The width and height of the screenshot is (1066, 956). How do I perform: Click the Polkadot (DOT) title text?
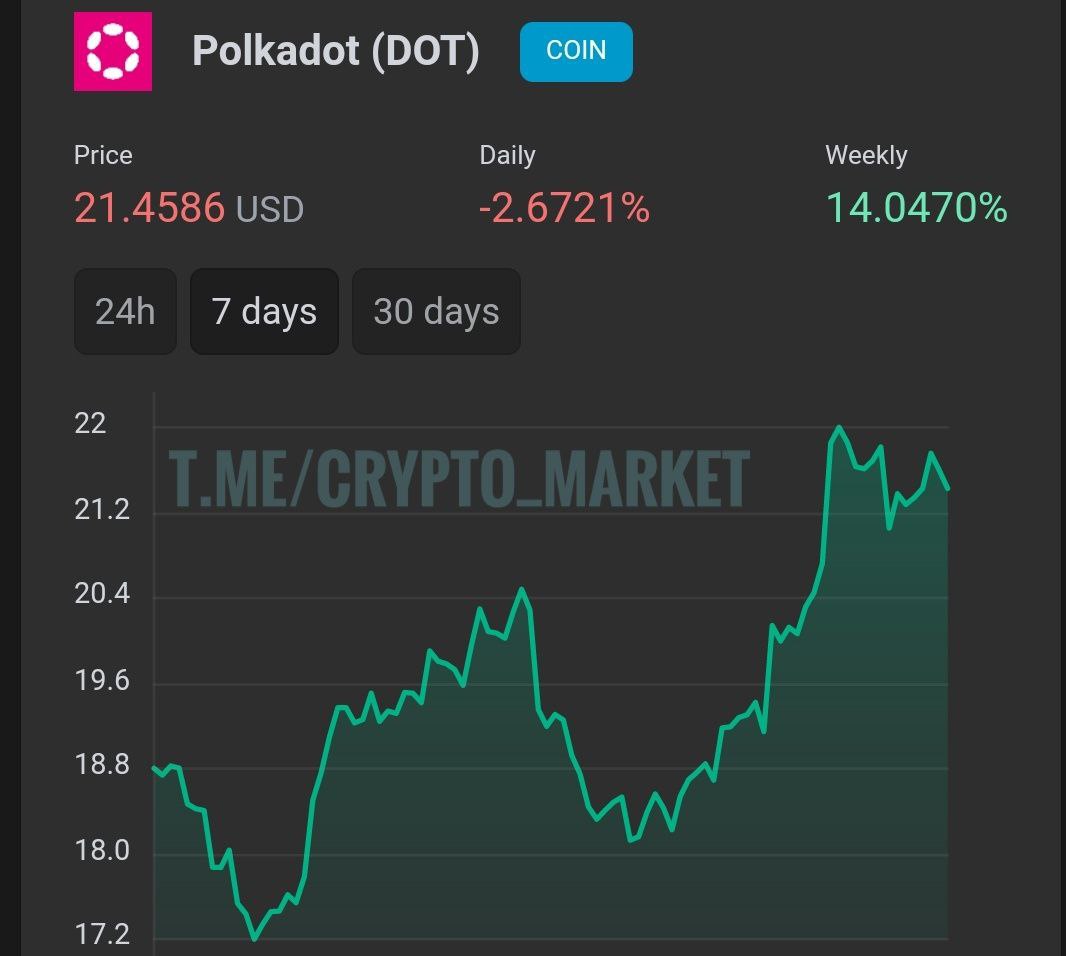(335, 51)
